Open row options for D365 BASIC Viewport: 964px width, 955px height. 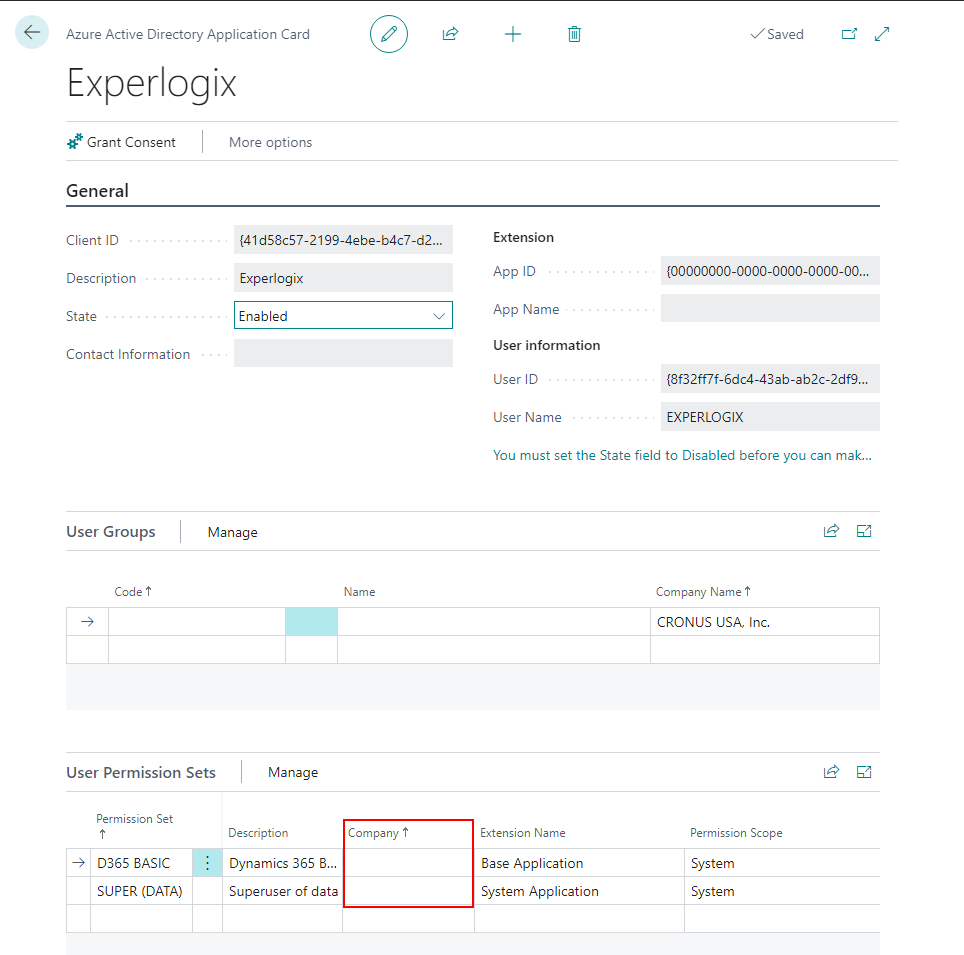coord(207,863)
